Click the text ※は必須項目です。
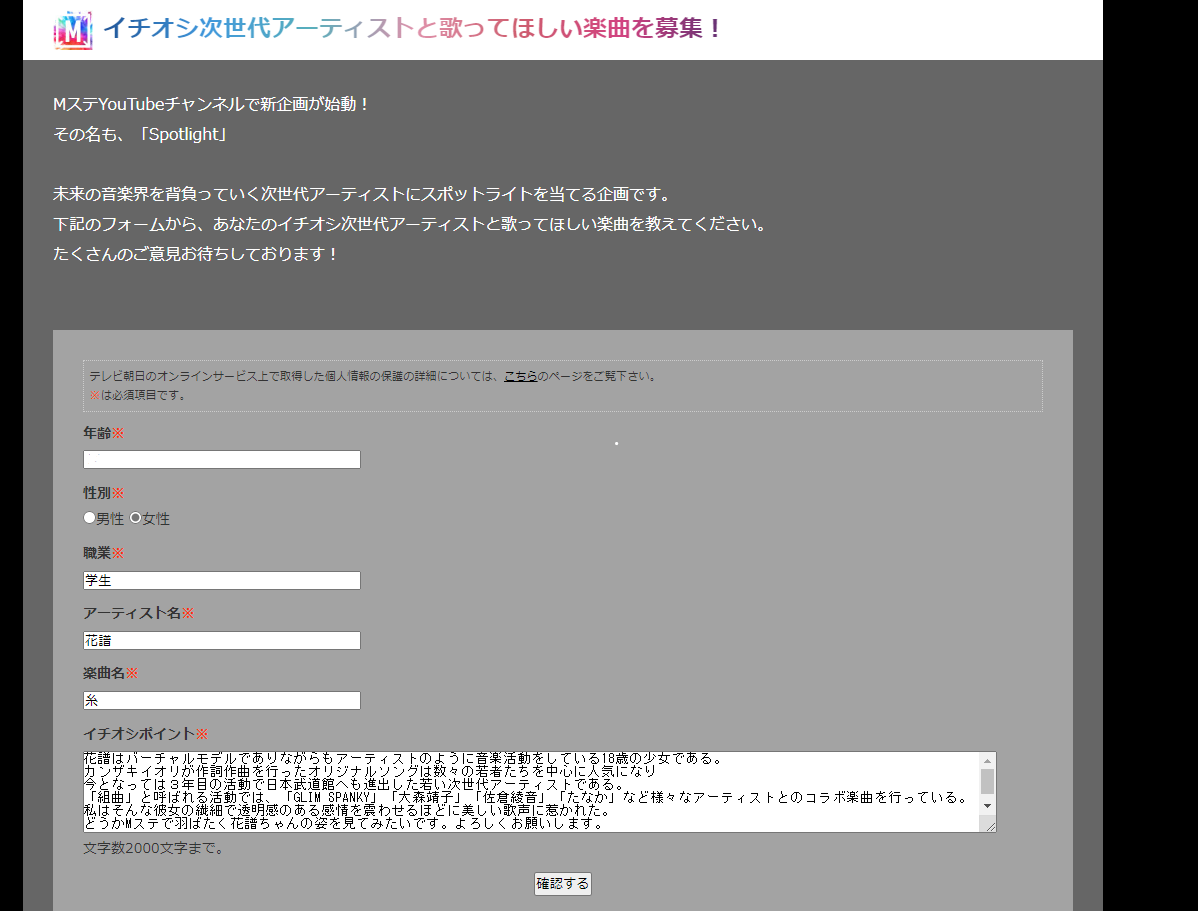This screenshot has width=1198, height=911. [138, 395]
